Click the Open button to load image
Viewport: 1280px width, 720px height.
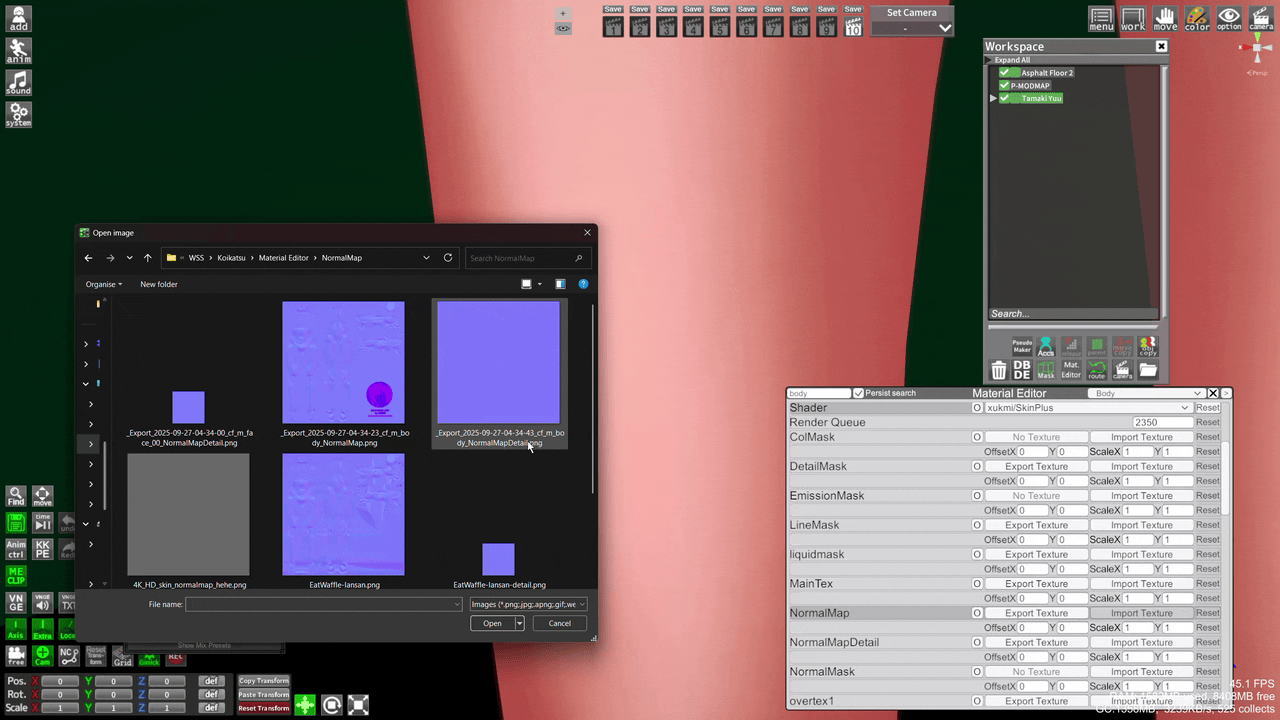coord(491,623)
